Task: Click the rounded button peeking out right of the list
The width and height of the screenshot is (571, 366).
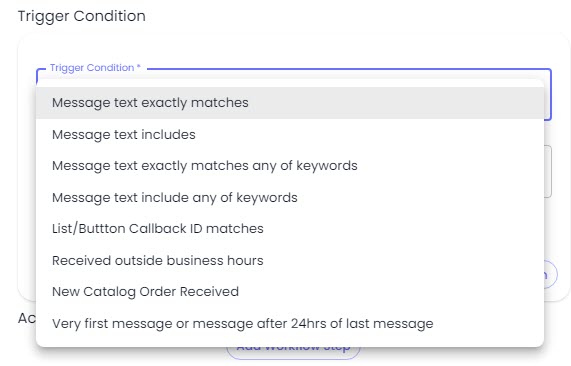Action: point(551,275)
